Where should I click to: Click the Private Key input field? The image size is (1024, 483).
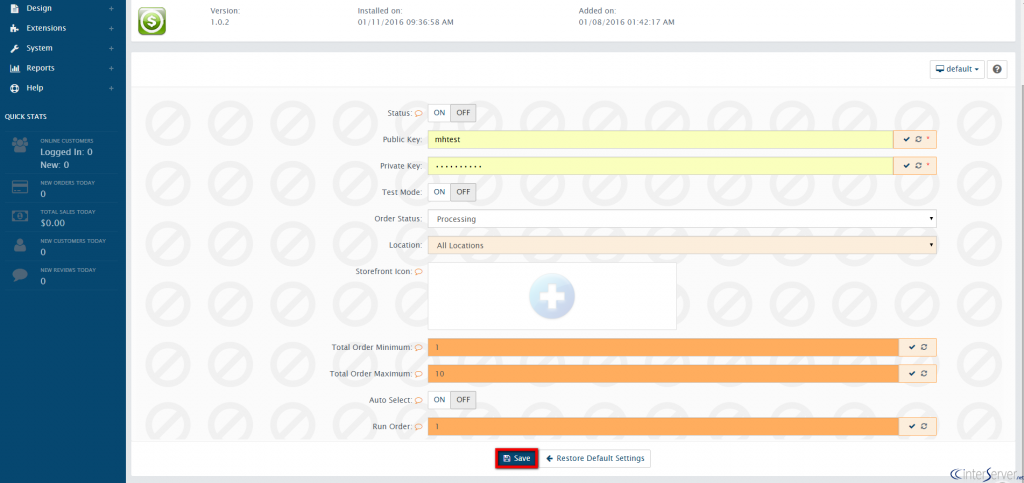[660, 166]
